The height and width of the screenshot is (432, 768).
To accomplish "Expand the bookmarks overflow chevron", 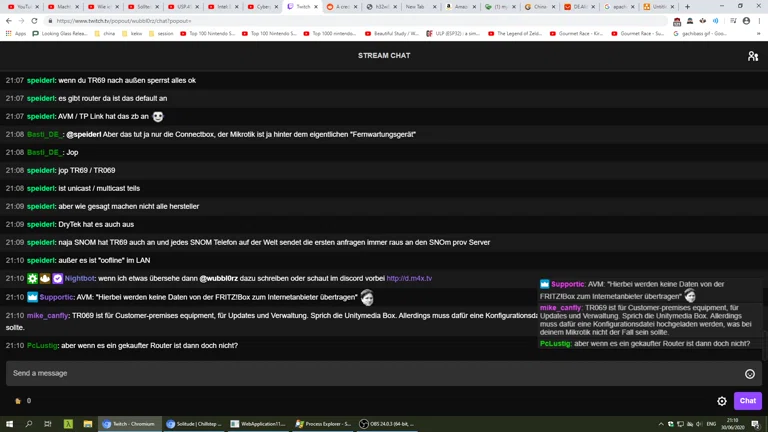I will [758, 33].
